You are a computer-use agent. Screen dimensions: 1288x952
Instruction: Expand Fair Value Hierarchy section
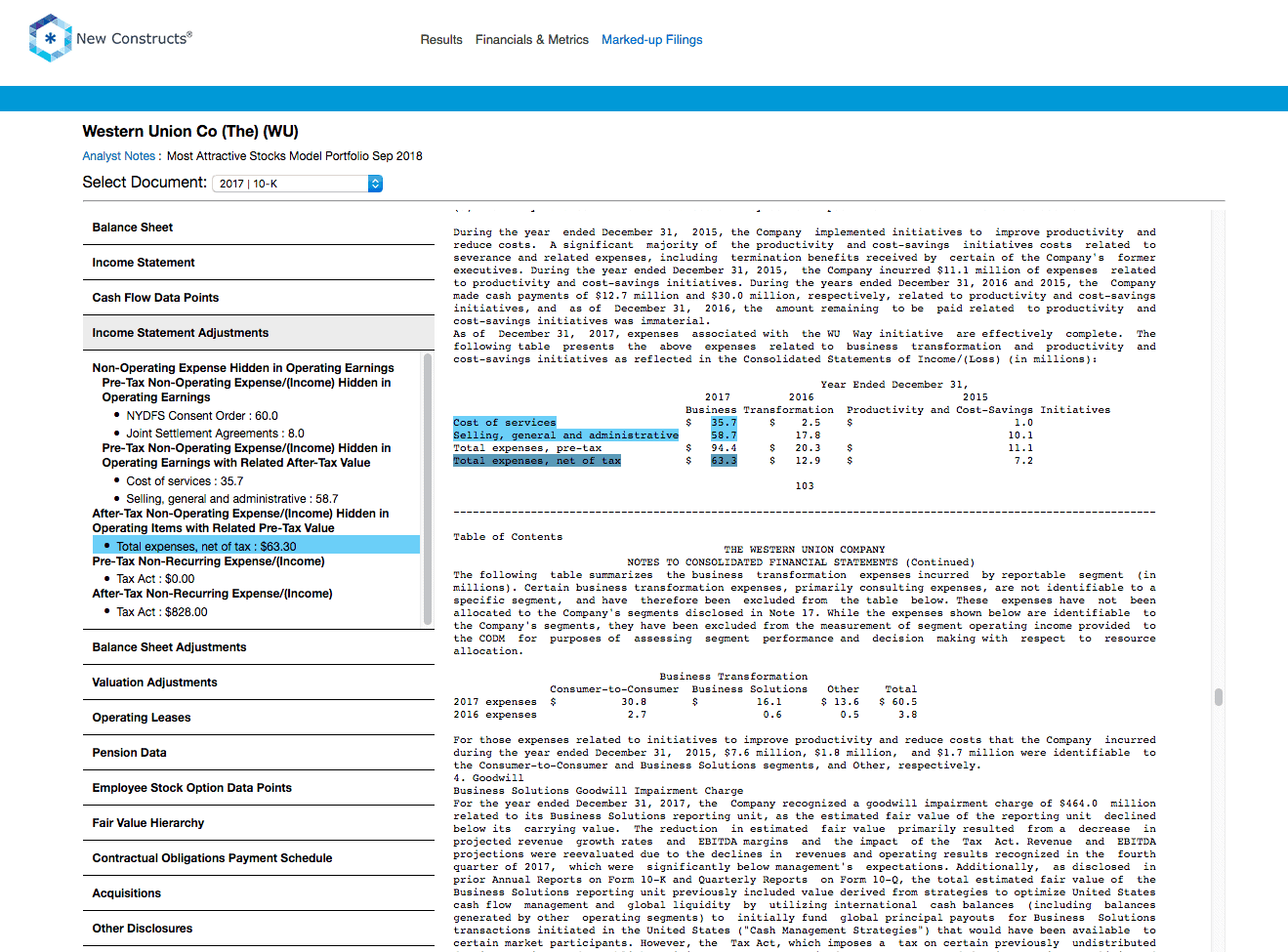tap(259, 823)
